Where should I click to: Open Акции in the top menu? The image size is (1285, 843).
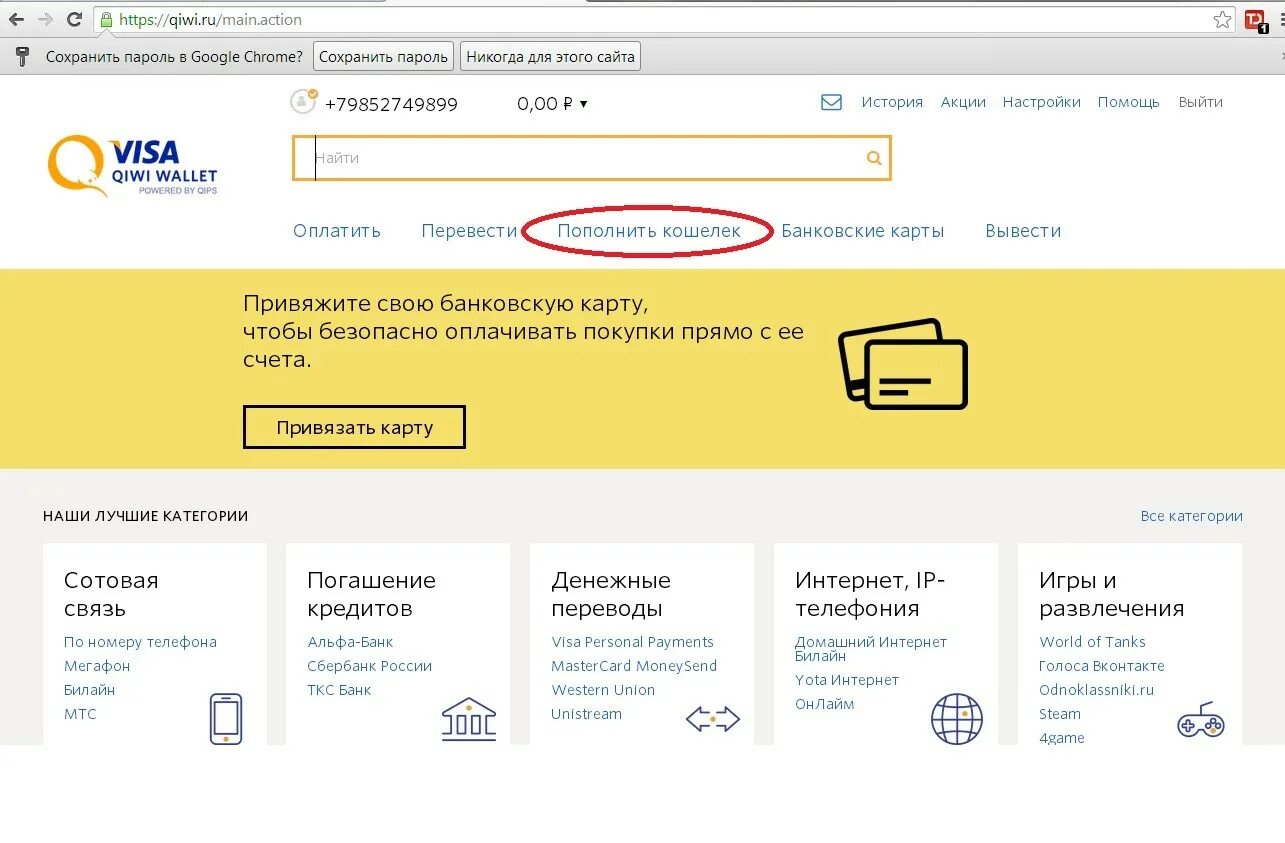[963, 102]
